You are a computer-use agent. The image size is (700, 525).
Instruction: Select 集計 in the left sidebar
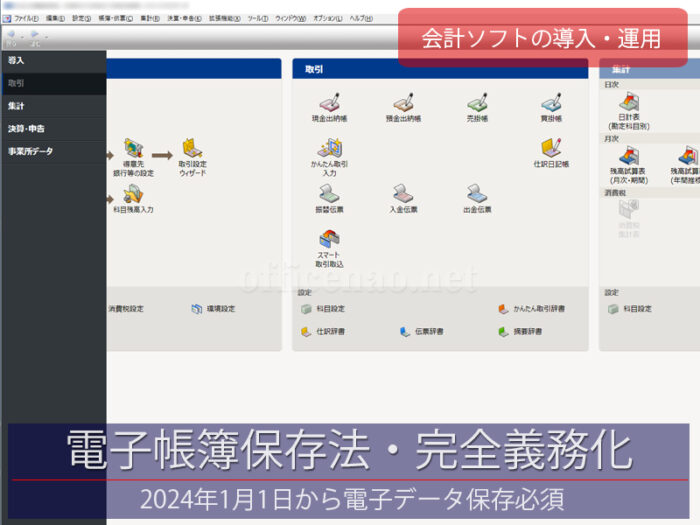click(x=54, y=106)
